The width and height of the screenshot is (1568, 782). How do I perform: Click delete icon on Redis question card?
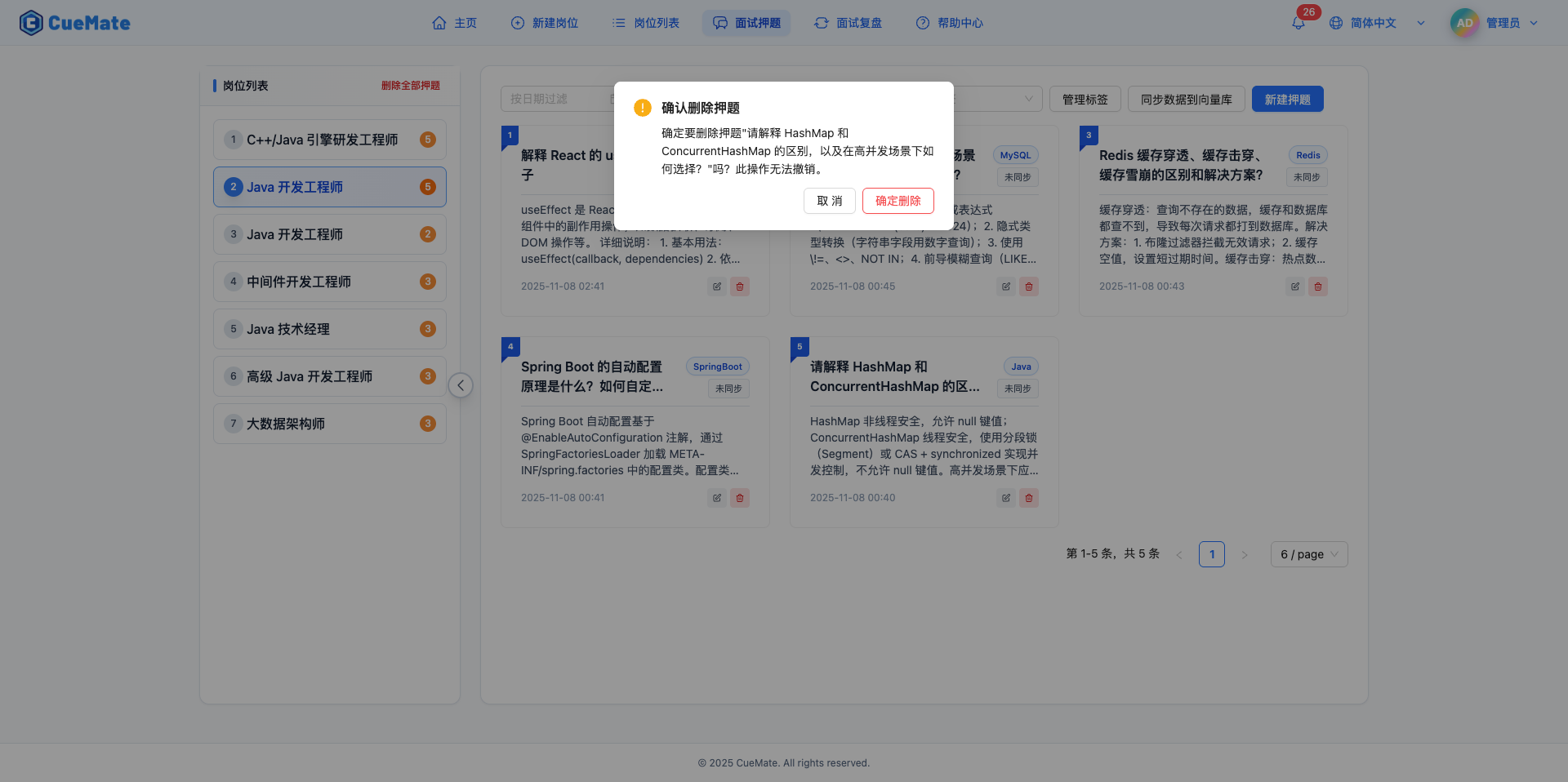click(1317, 287)
